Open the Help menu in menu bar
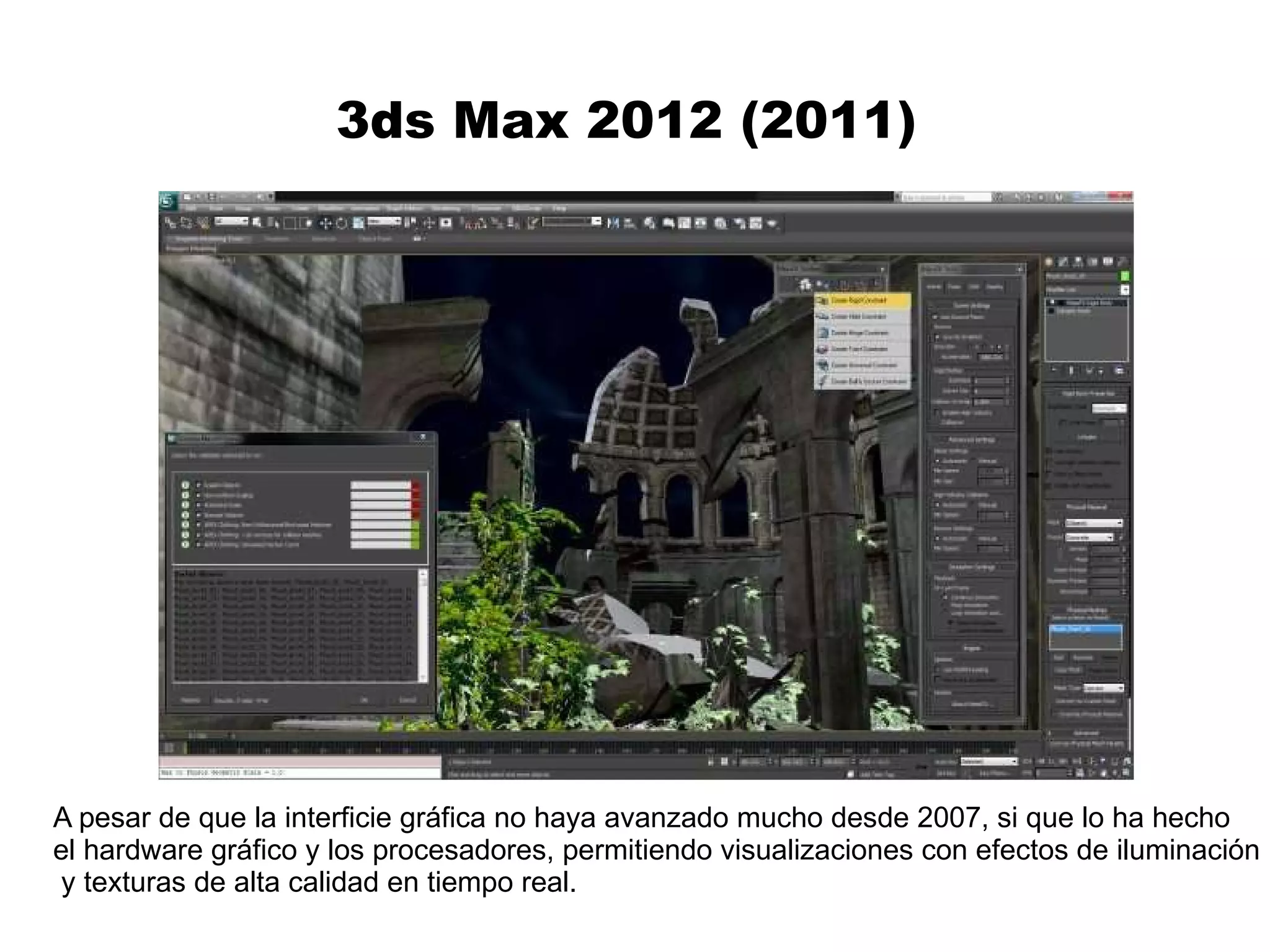This screenshot has width=1270, height=952. point(559,208)
